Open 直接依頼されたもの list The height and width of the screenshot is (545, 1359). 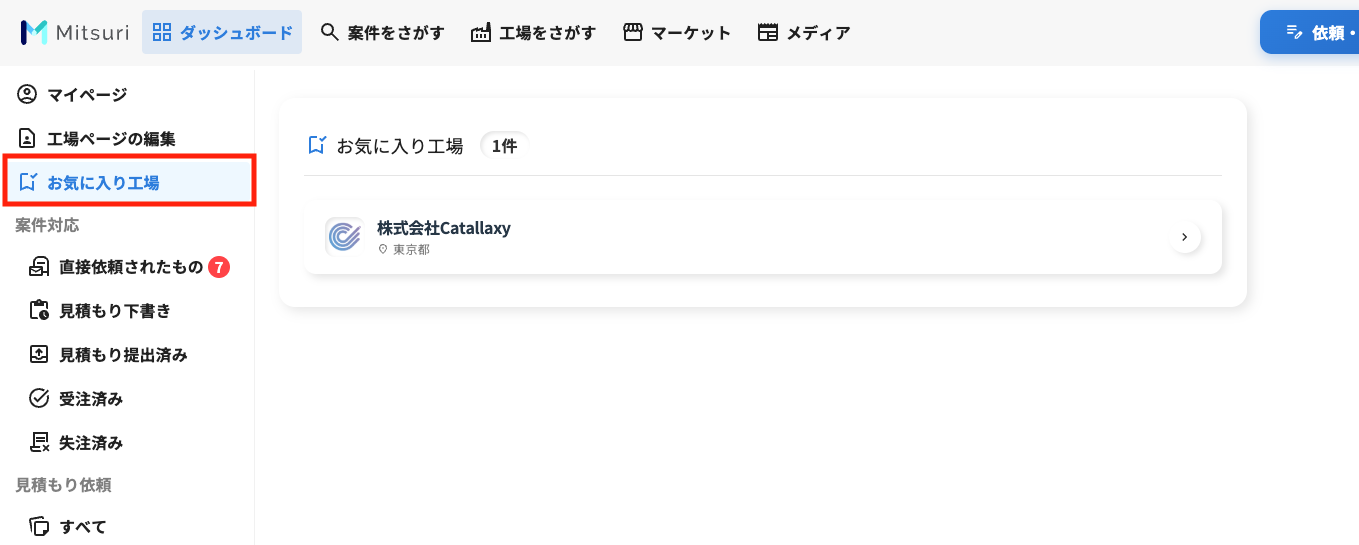click(130, 267)
